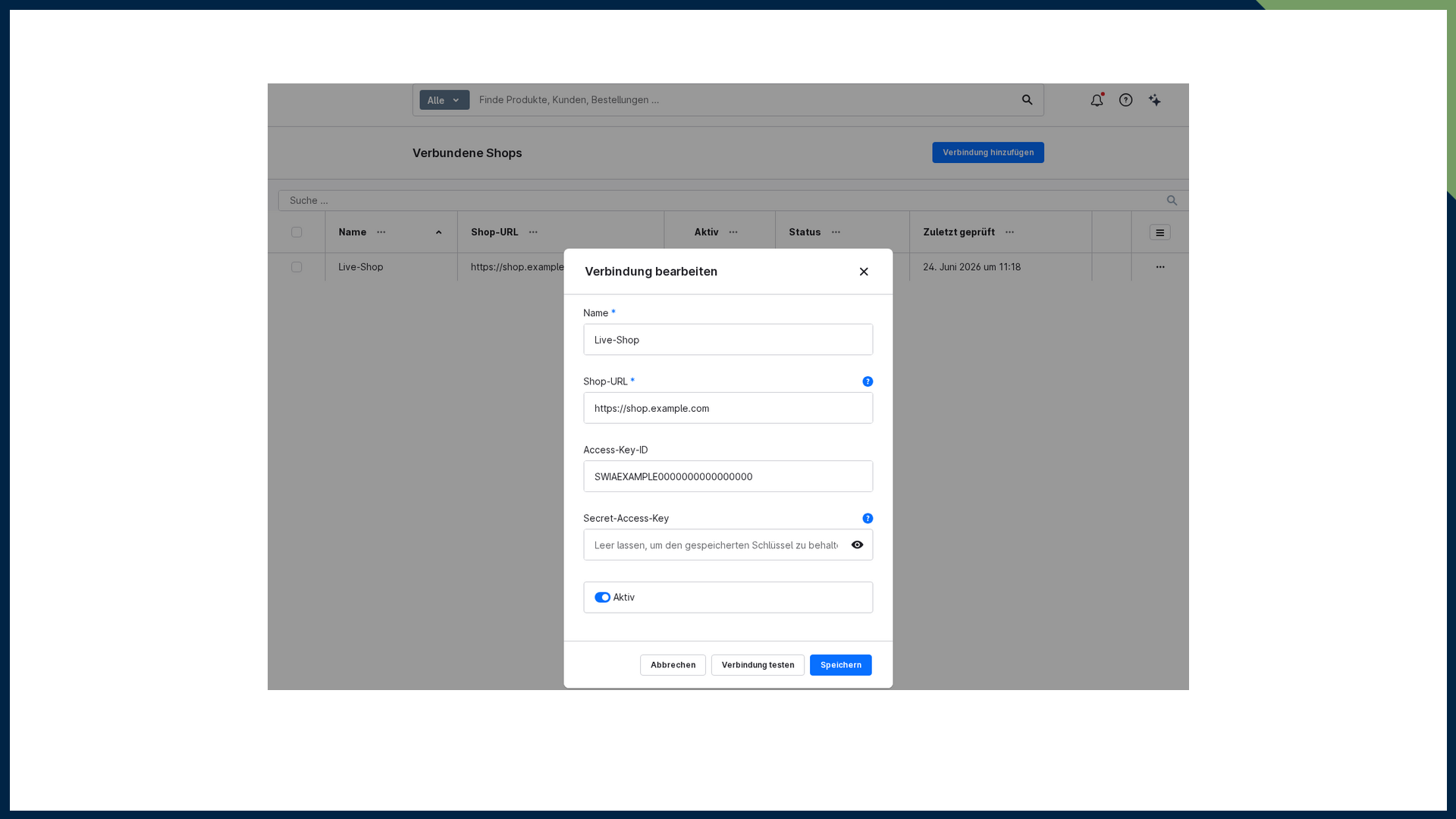Open Status column options dots
The height and width of the screenshot is (819, 1456).
coord(836,232)
